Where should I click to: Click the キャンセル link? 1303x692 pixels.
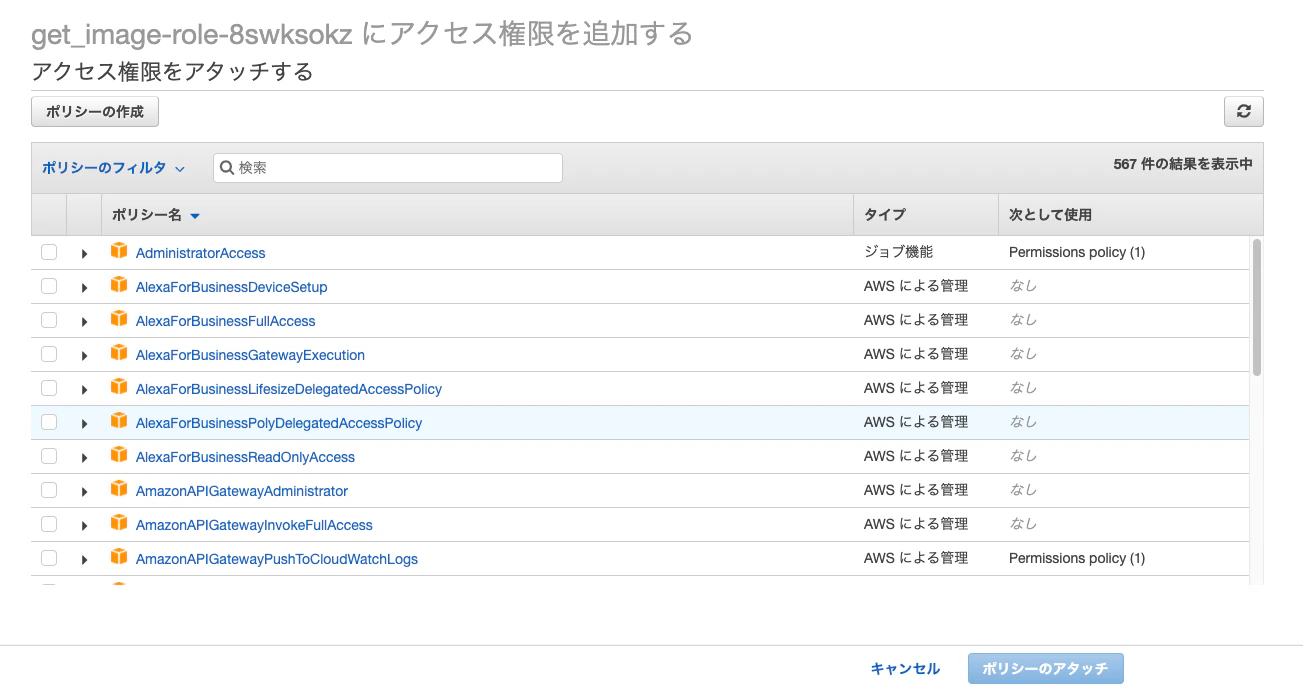tap(904, 668)
